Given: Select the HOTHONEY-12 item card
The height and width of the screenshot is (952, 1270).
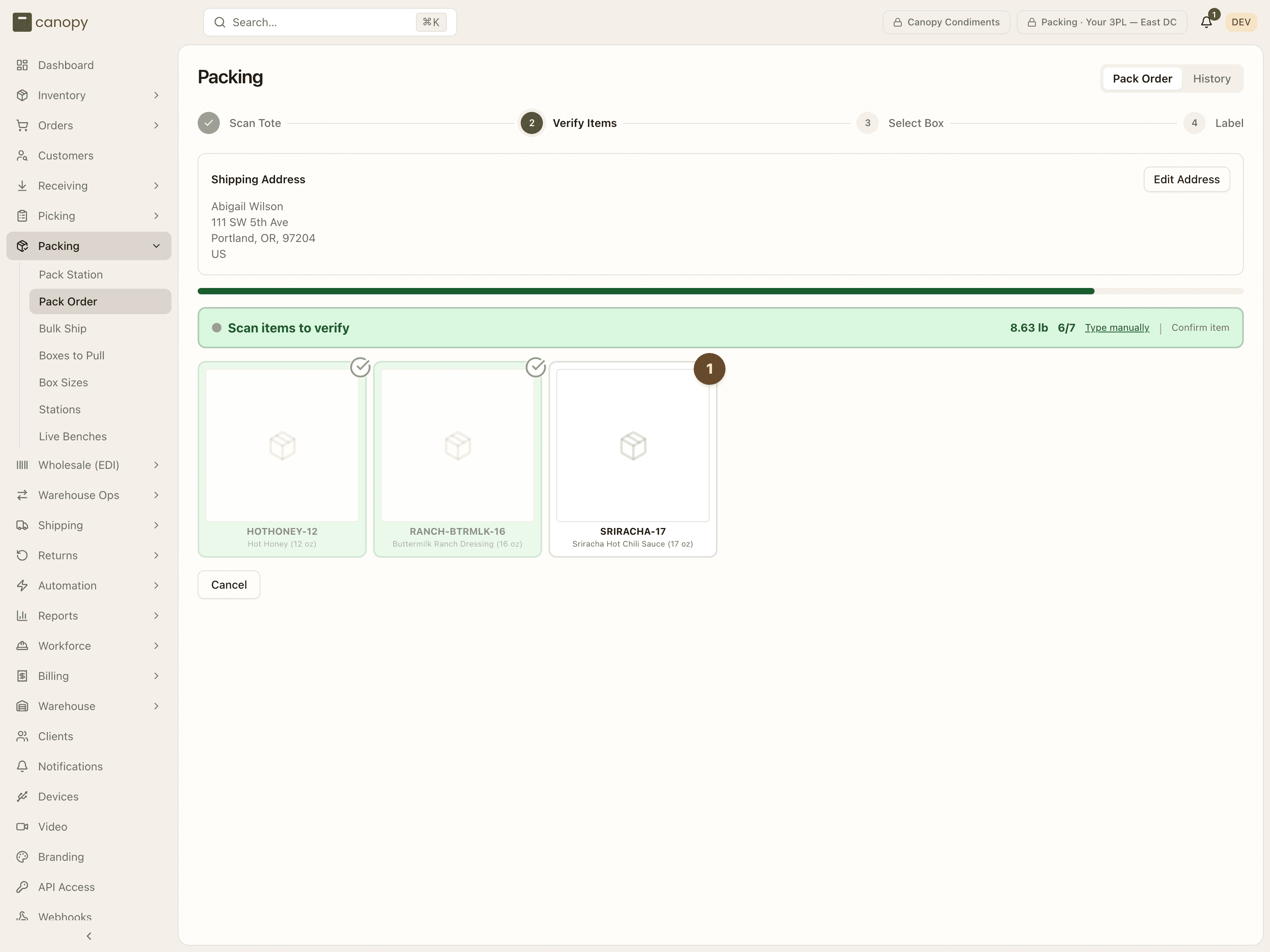Looking at the screenshot, I should tap(282, 459).
